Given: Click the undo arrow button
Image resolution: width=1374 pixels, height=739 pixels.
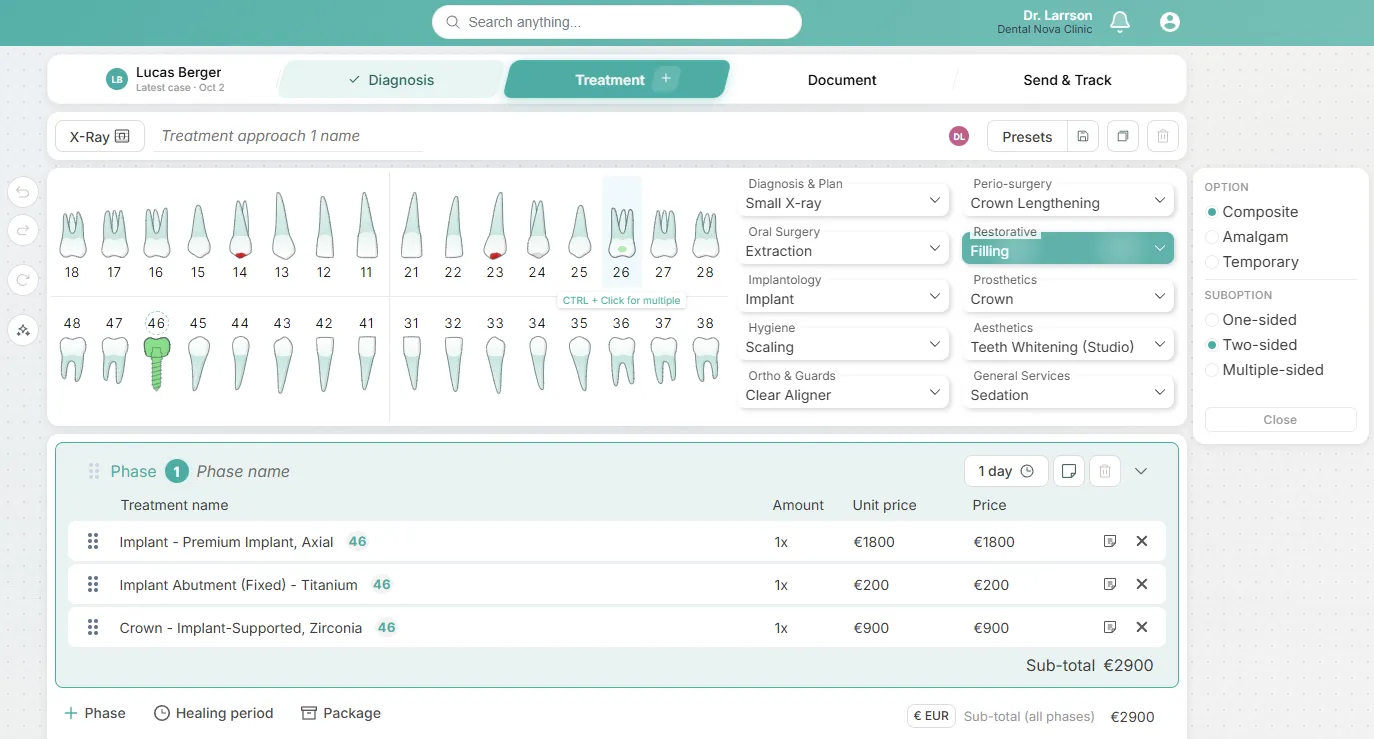Looking at the screenshot, I should 23,192.
